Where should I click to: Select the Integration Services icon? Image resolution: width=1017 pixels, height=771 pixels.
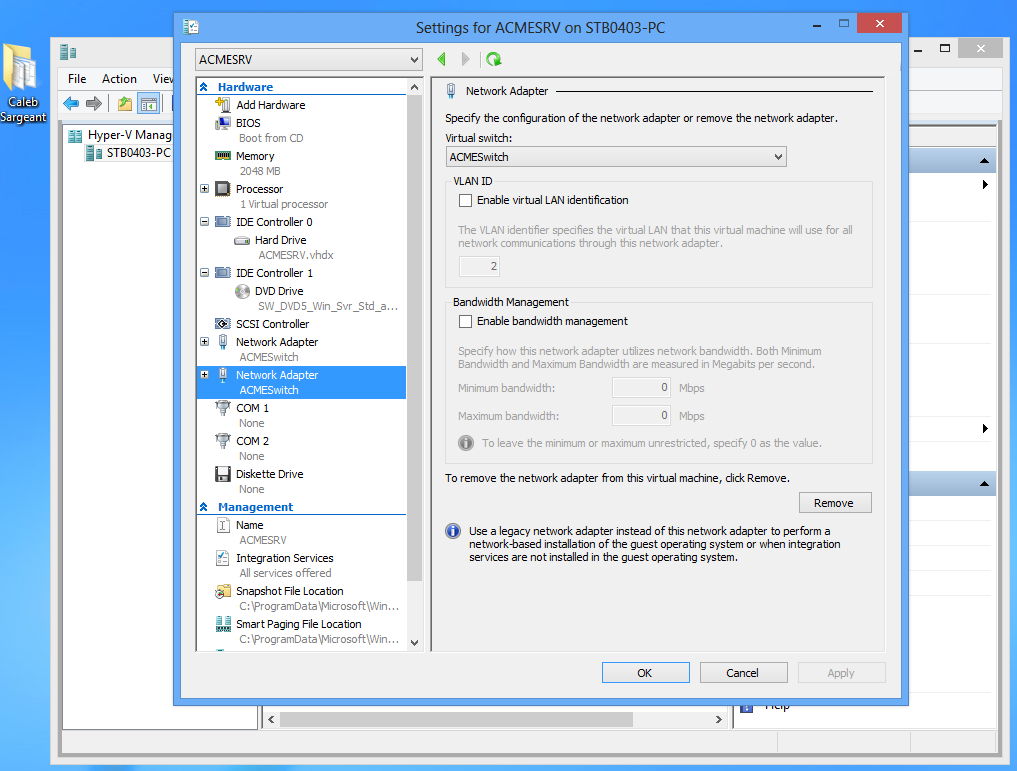(x=222, y=558)
